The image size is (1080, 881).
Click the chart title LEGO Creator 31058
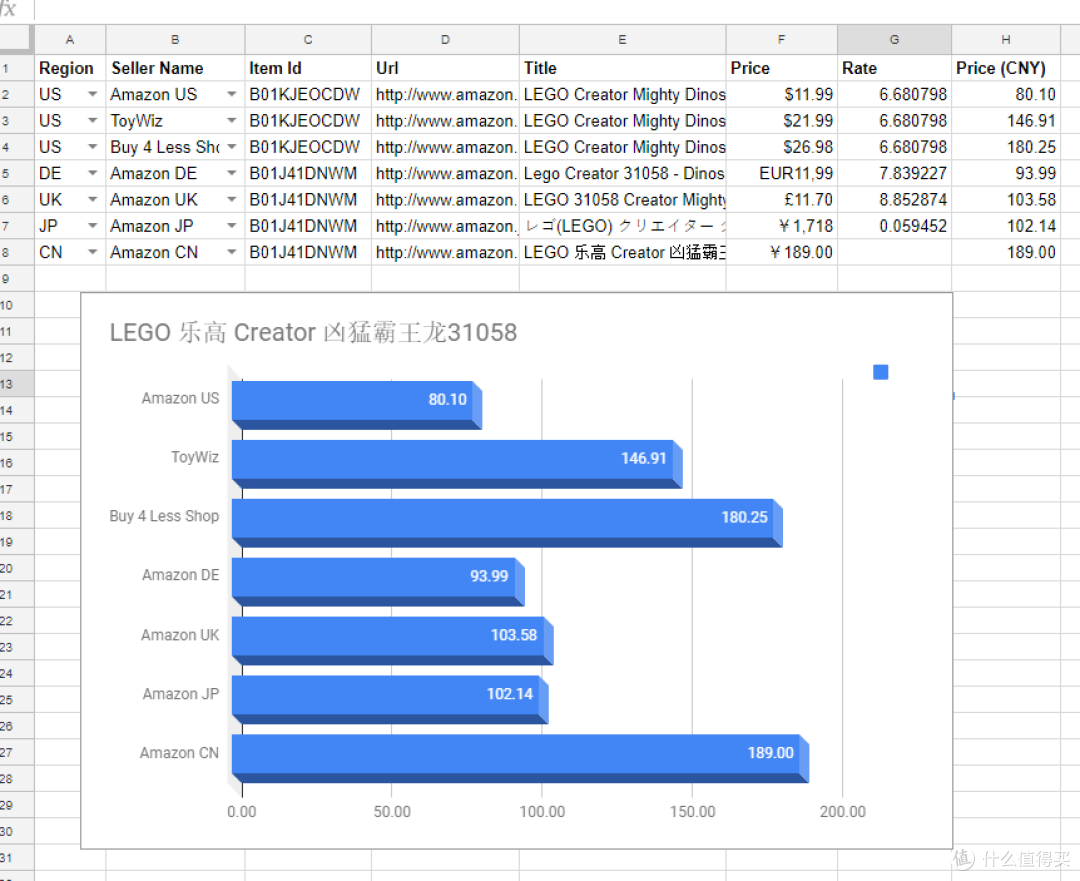tap(313, 333)
